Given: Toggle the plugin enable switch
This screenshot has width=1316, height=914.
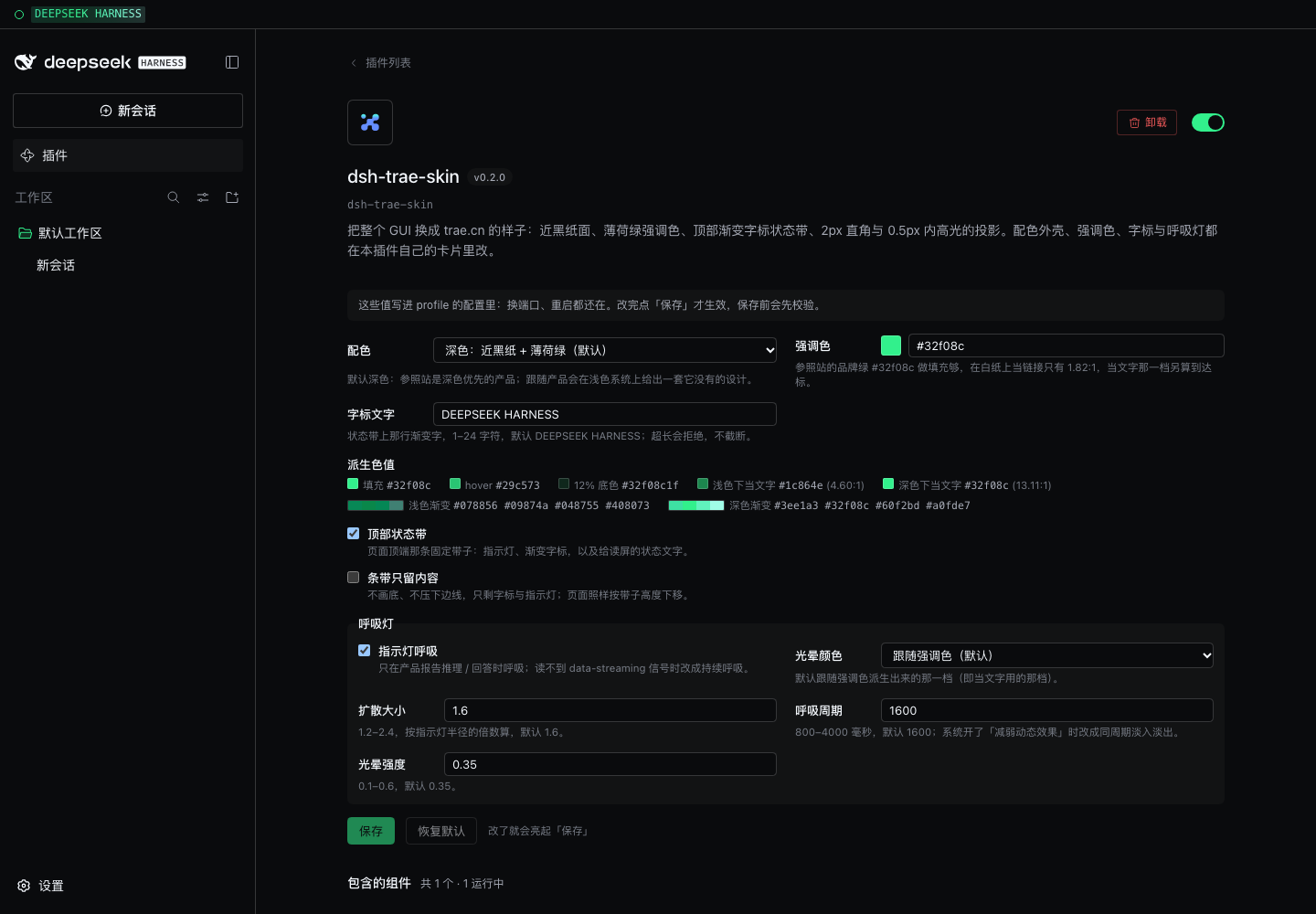Looking at the screenshot, I should tap(1208, 122).
